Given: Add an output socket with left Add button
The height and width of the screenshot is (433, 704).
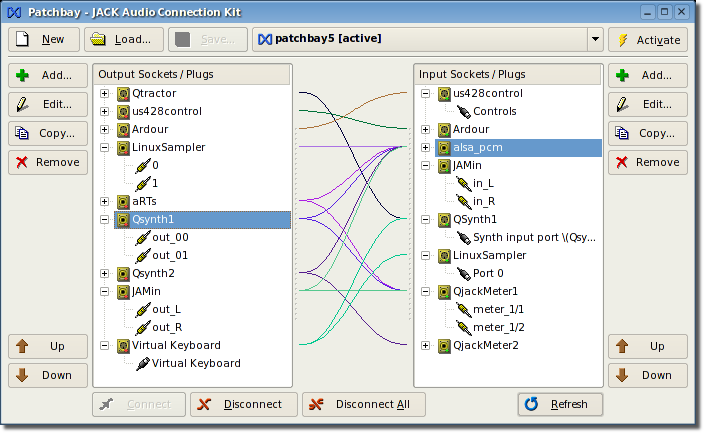Looking at the screenshot, I should tap(48, 75).
